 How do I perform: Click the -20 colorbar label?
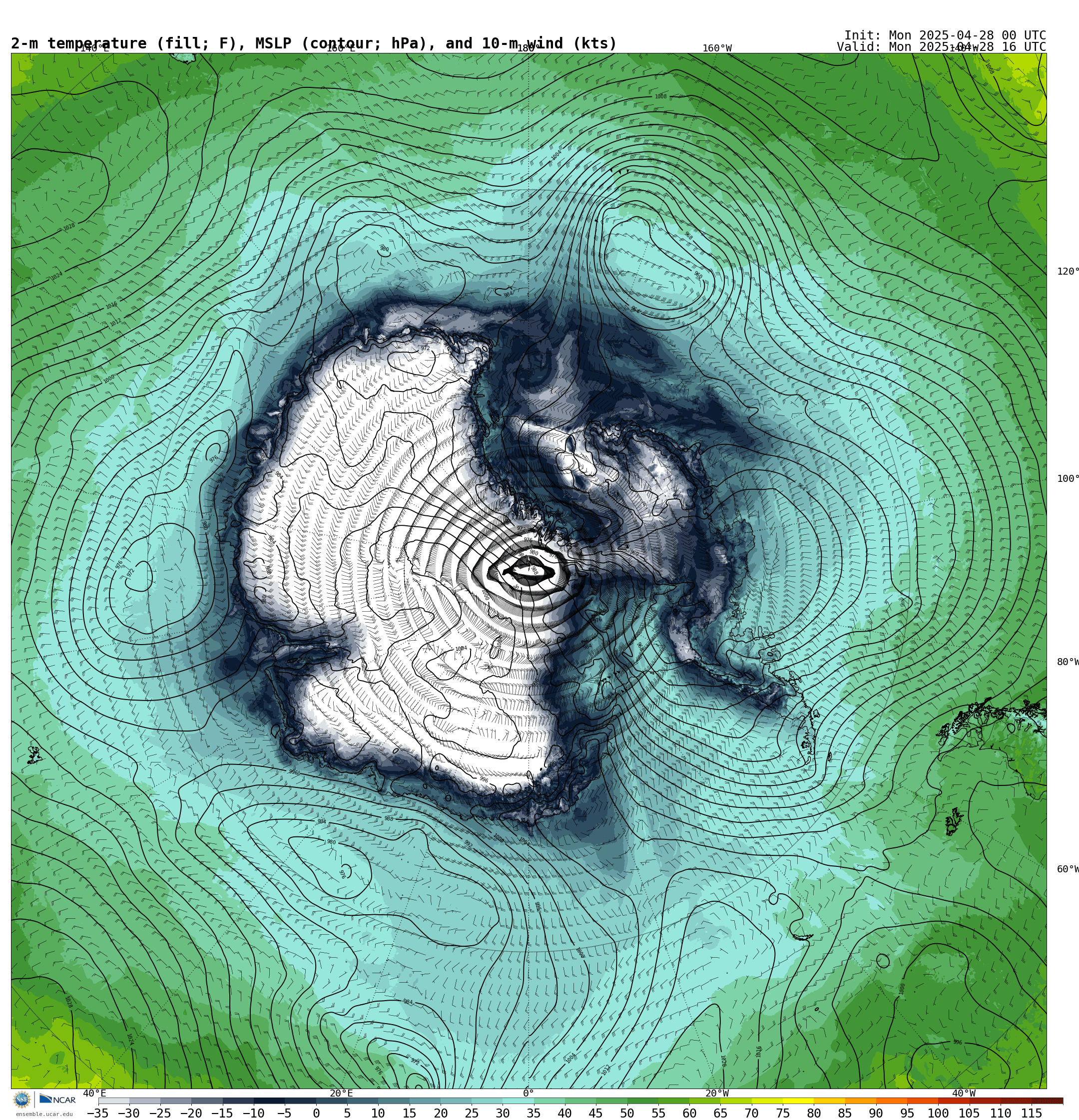point(190,1113)
